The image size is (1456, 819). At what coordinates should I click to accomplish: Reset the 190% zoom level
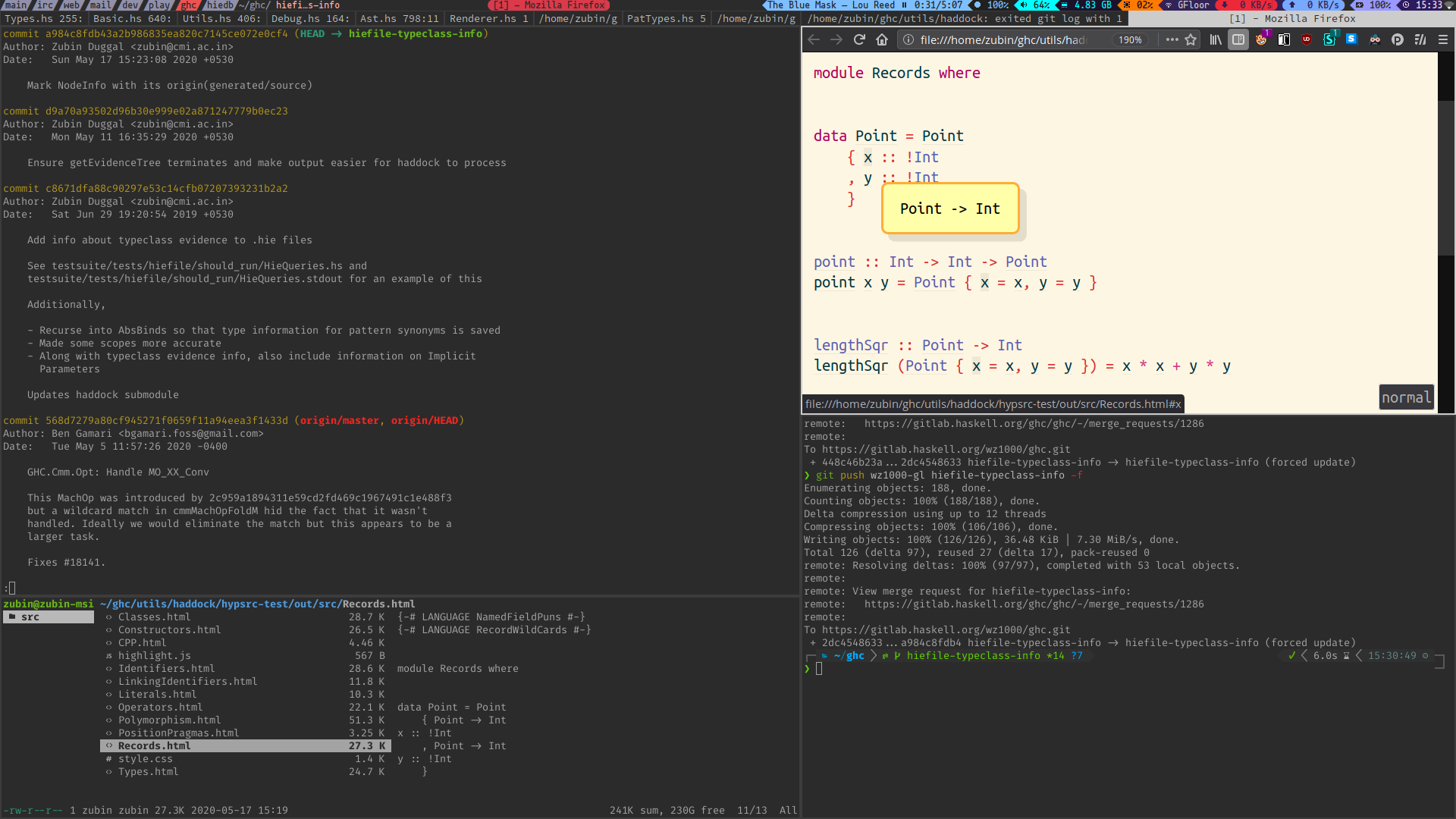click(x=1130, y=39)
